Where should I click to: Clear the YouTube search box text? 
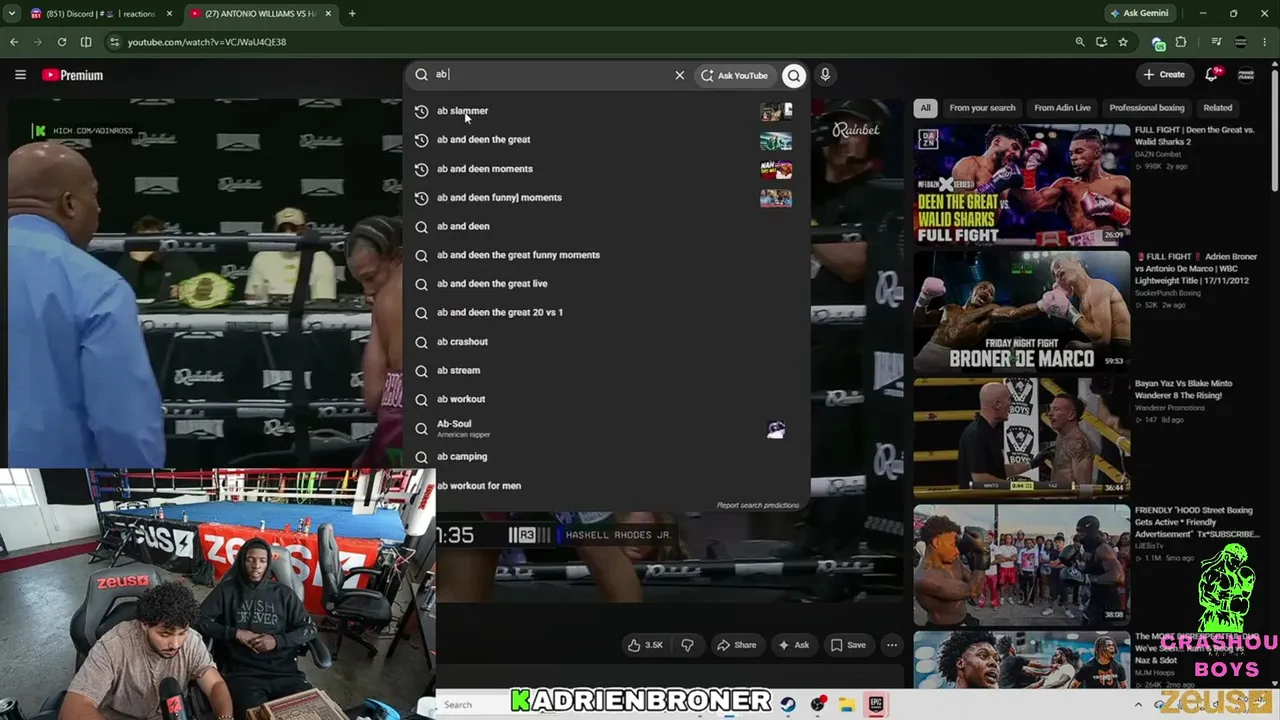point(679,75)
